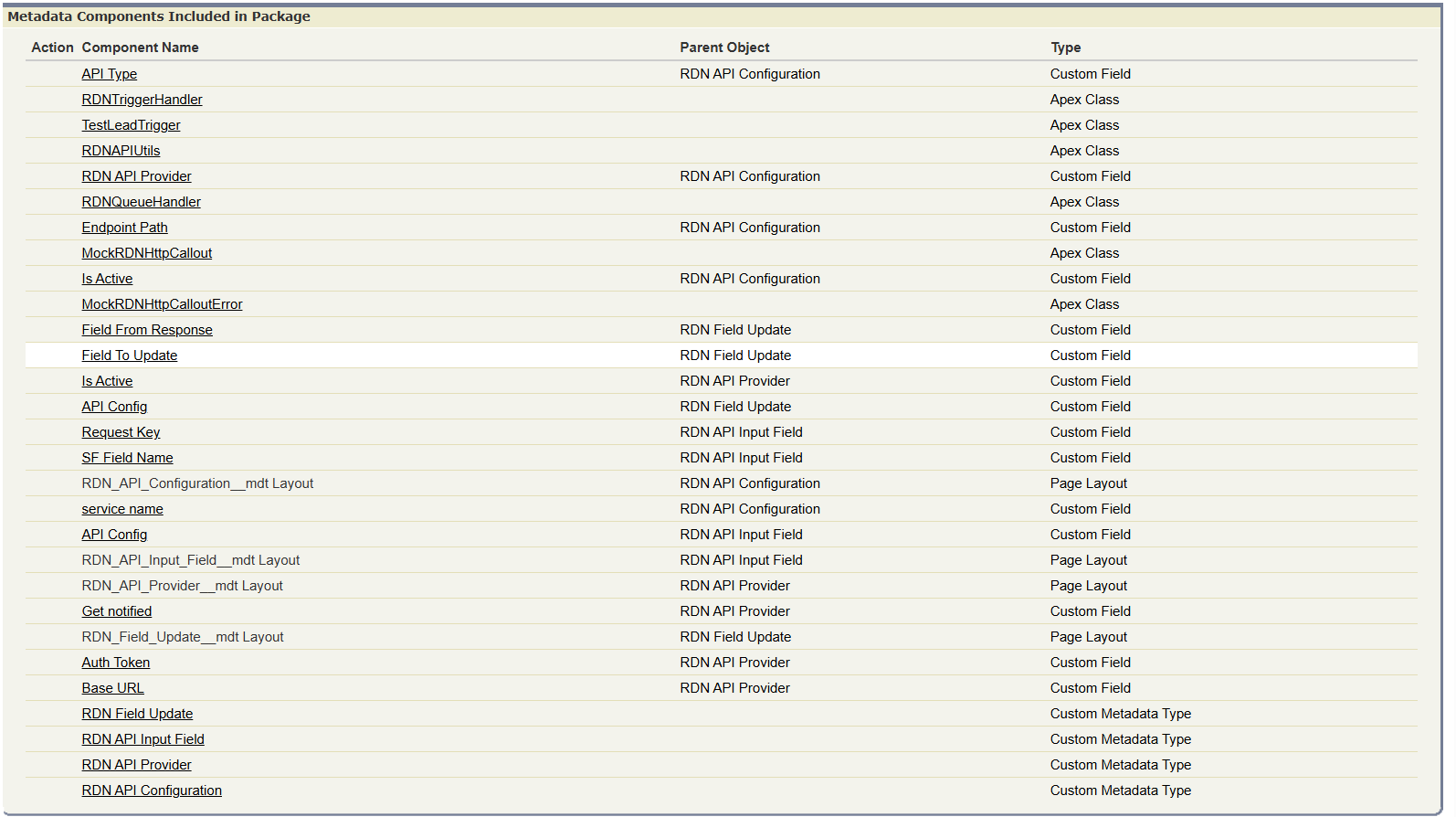Click the RDN API Input Field link

[x=142, y=739]
